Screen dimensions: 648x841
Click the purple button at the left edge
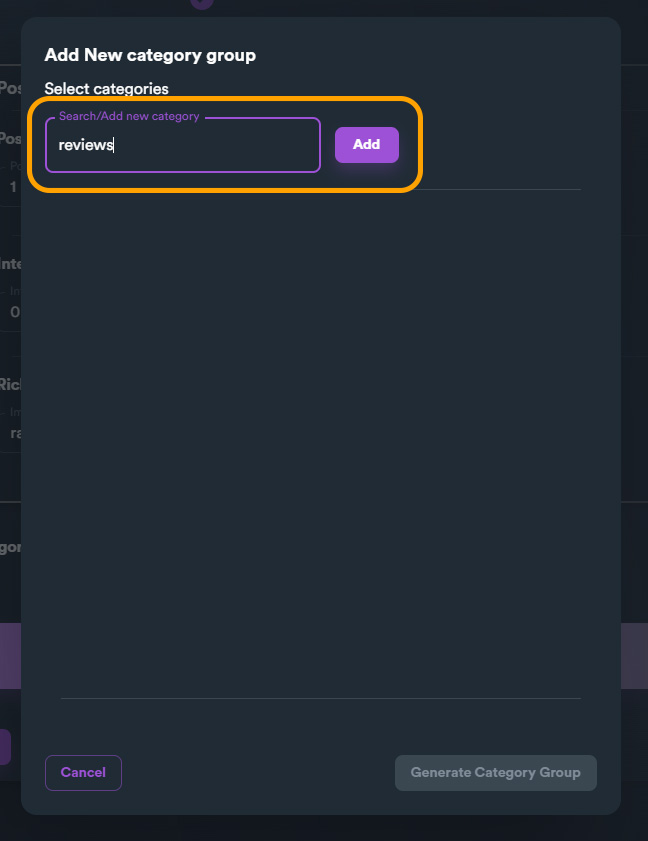[x=5, y=747]
